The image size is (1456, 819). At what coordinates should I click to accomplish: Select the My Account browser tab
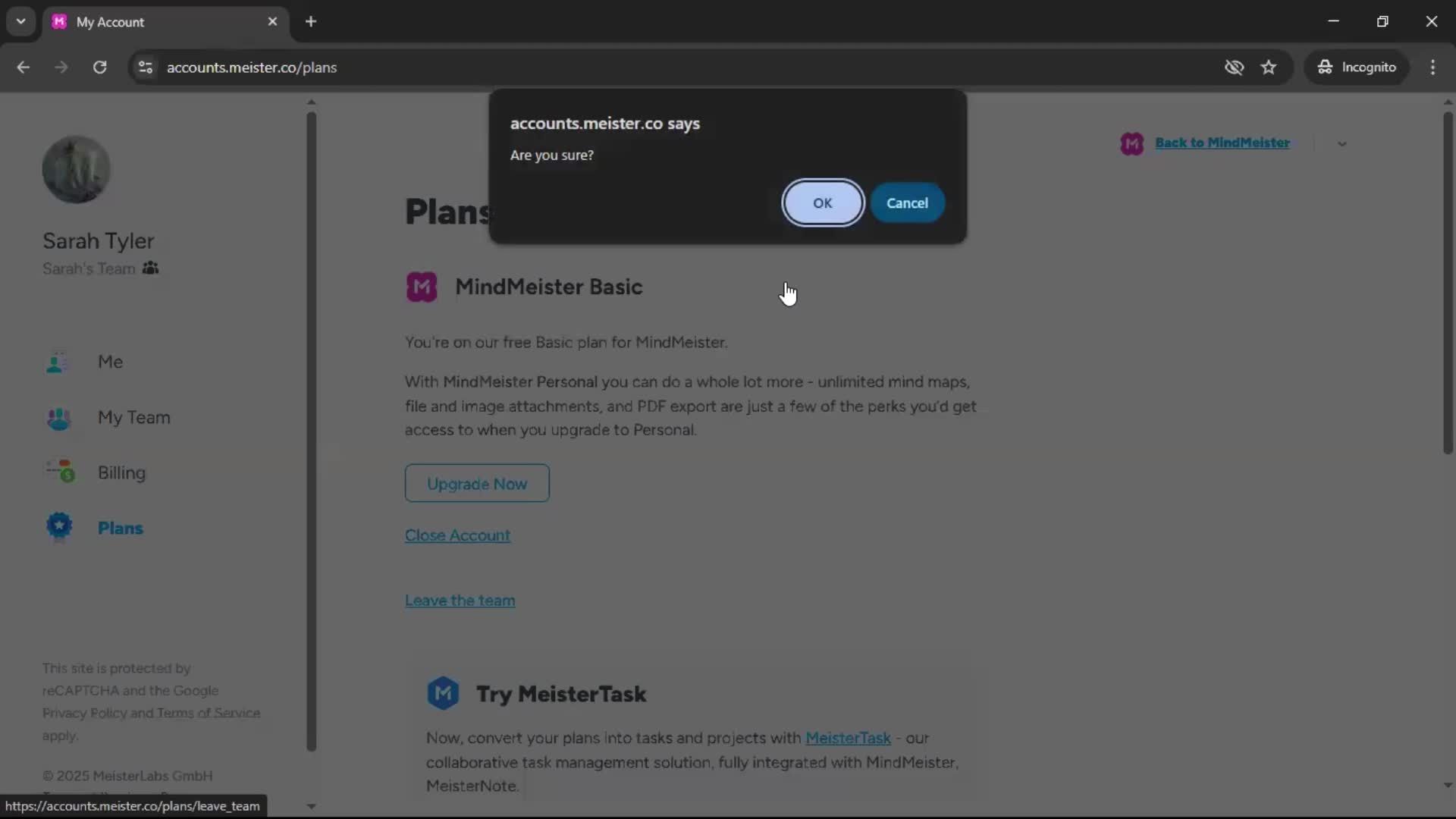(x=165, y=22)
